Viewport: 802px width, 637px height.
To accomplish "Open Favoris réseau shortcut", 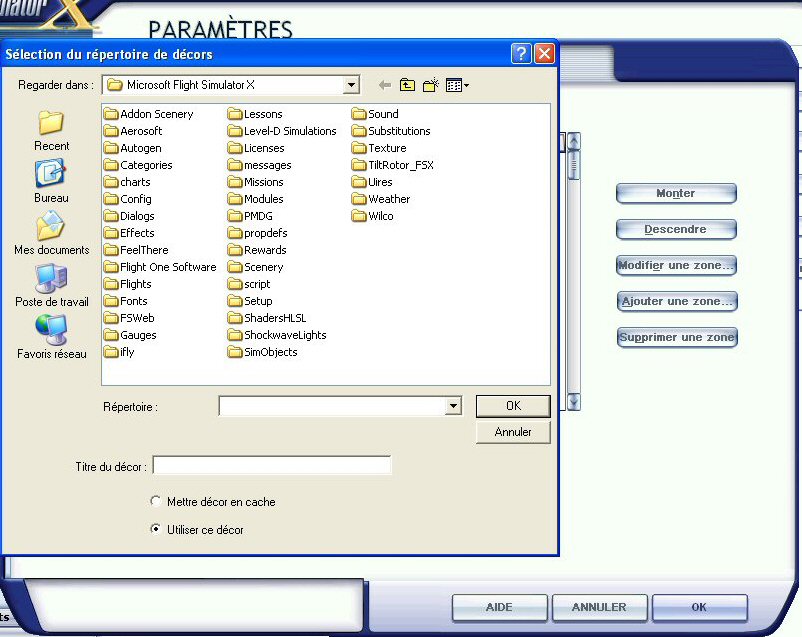I will 52,337.
